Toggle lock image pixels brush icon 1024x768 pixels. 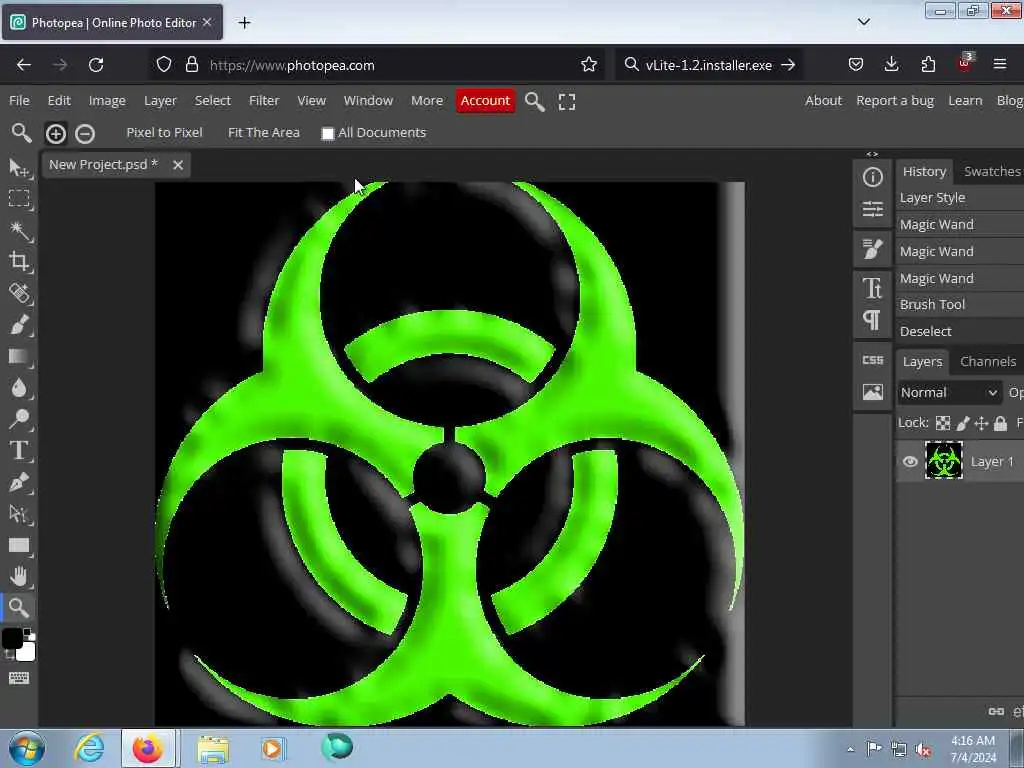963,423
